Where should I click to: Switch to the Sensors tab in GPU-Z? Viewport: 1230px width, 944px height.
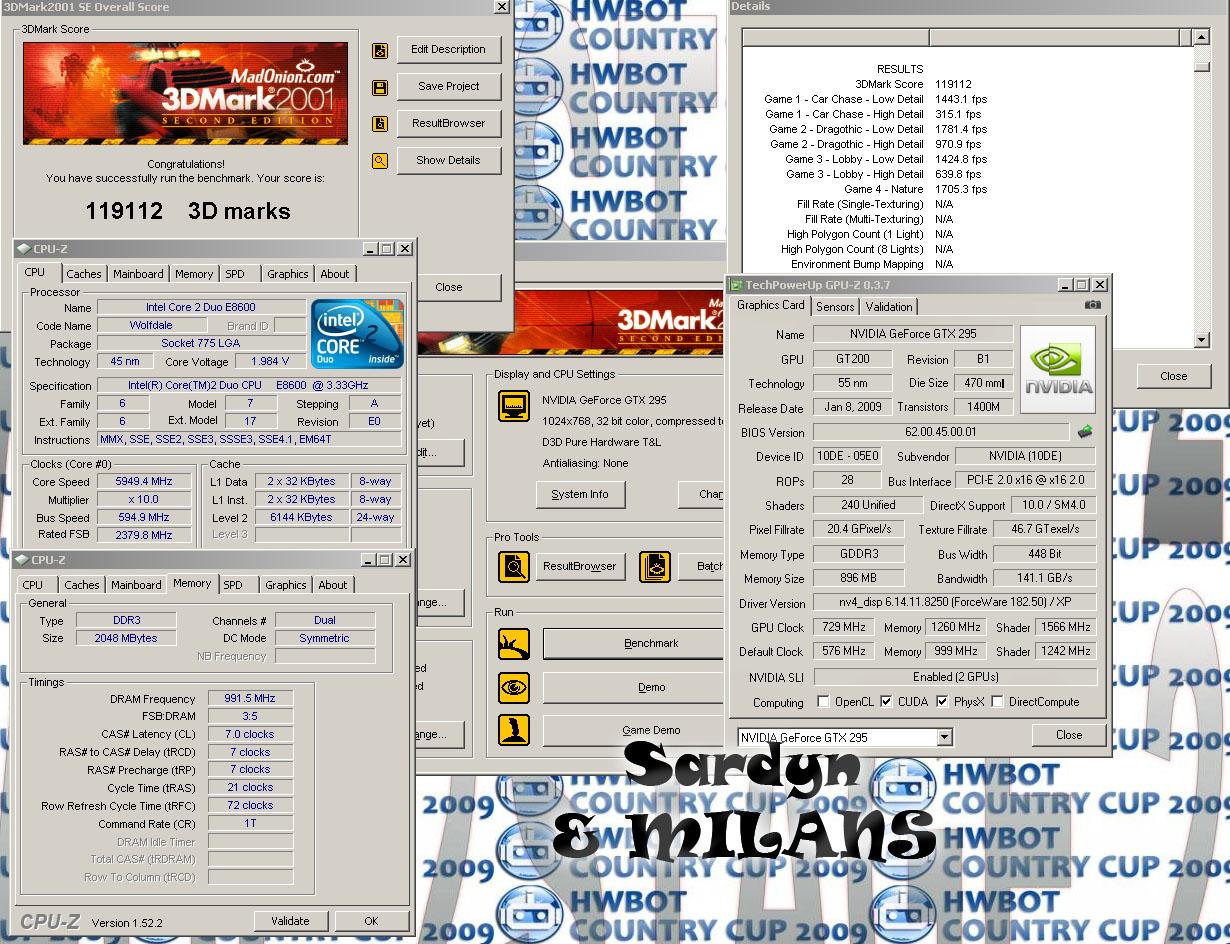(x=835, y=307)
